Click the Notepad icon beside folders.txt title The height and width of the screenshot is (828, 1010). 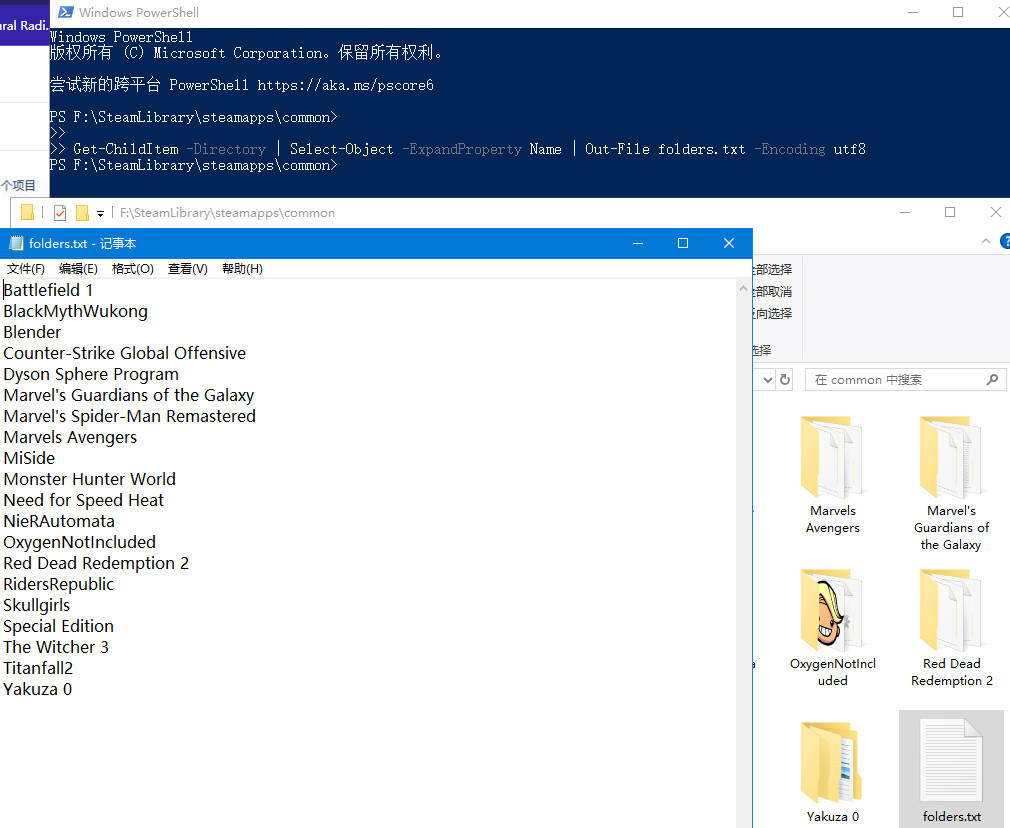16,243
